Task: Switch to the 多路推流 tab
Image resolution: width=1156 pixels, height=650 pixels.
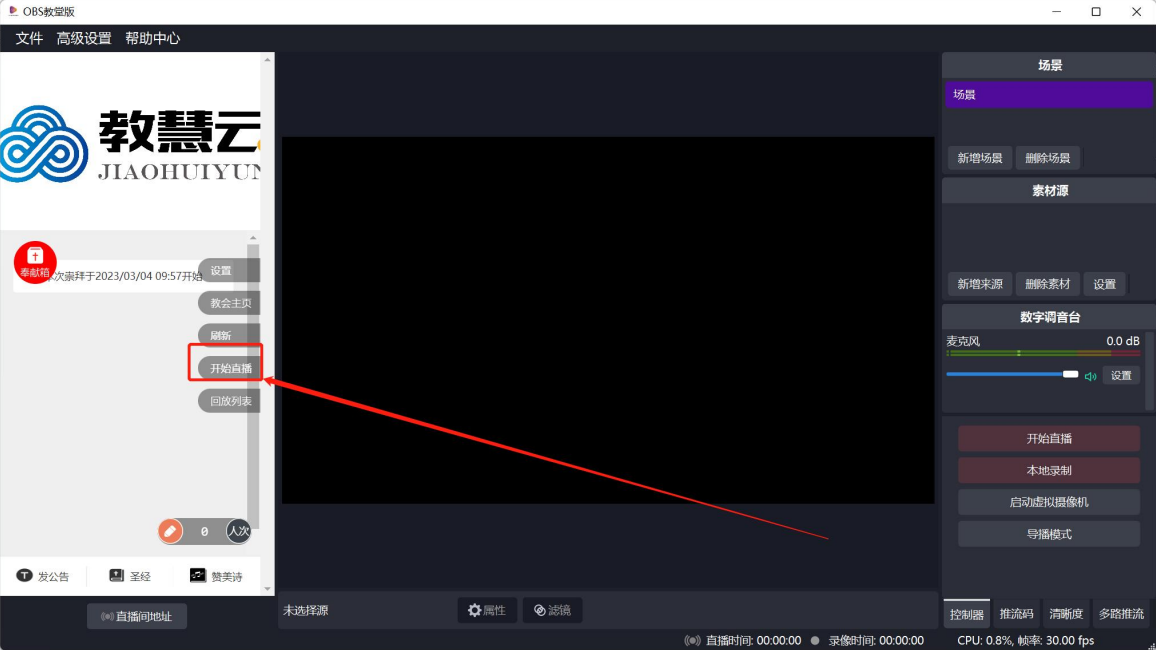Action: [1122, 613]
